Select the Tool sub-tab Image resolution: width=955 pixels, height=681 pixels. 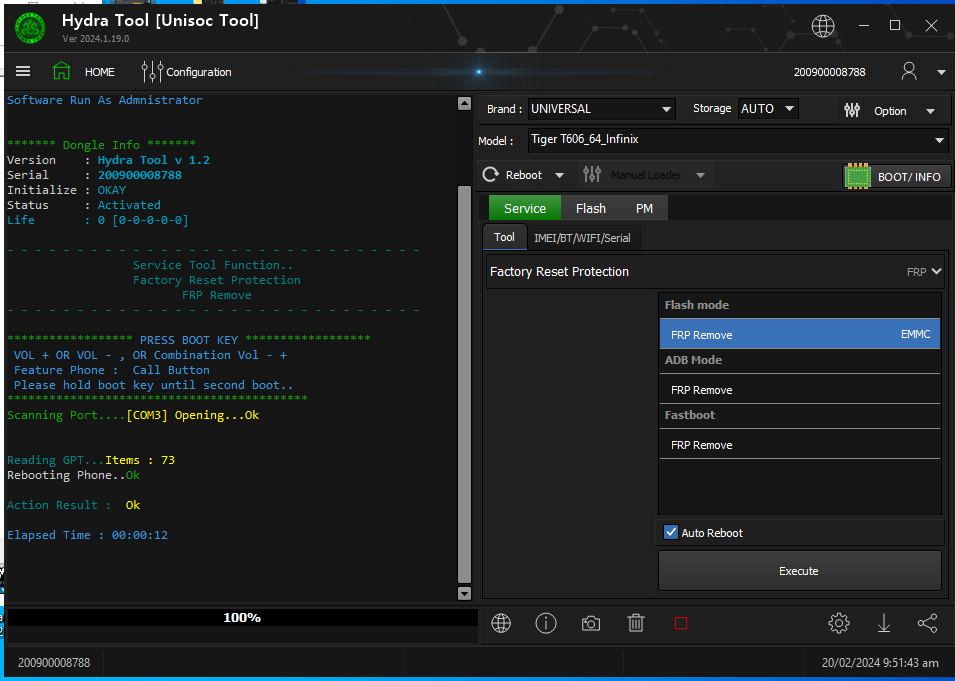click(504, 237)
